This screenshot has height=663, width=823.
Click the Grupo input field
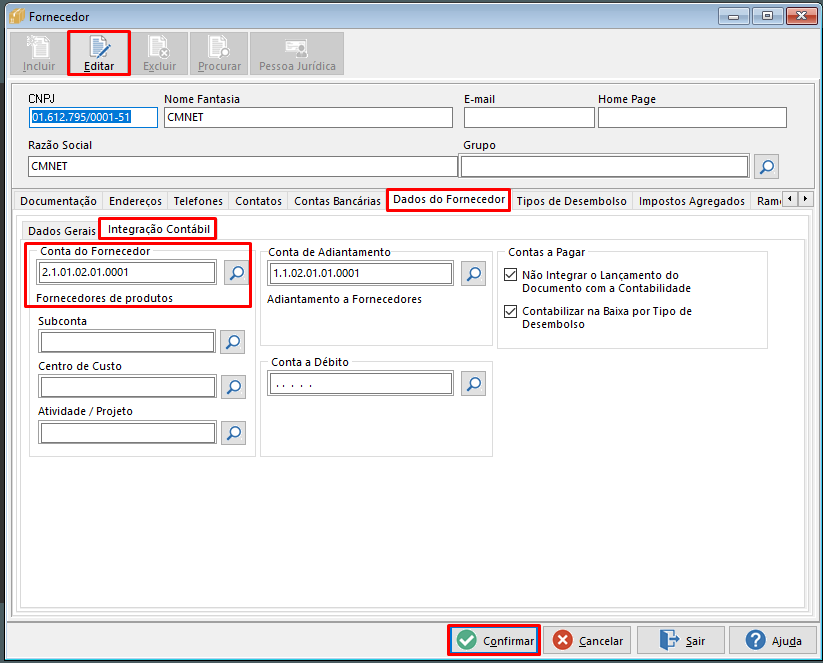click(x=604, y=166)
